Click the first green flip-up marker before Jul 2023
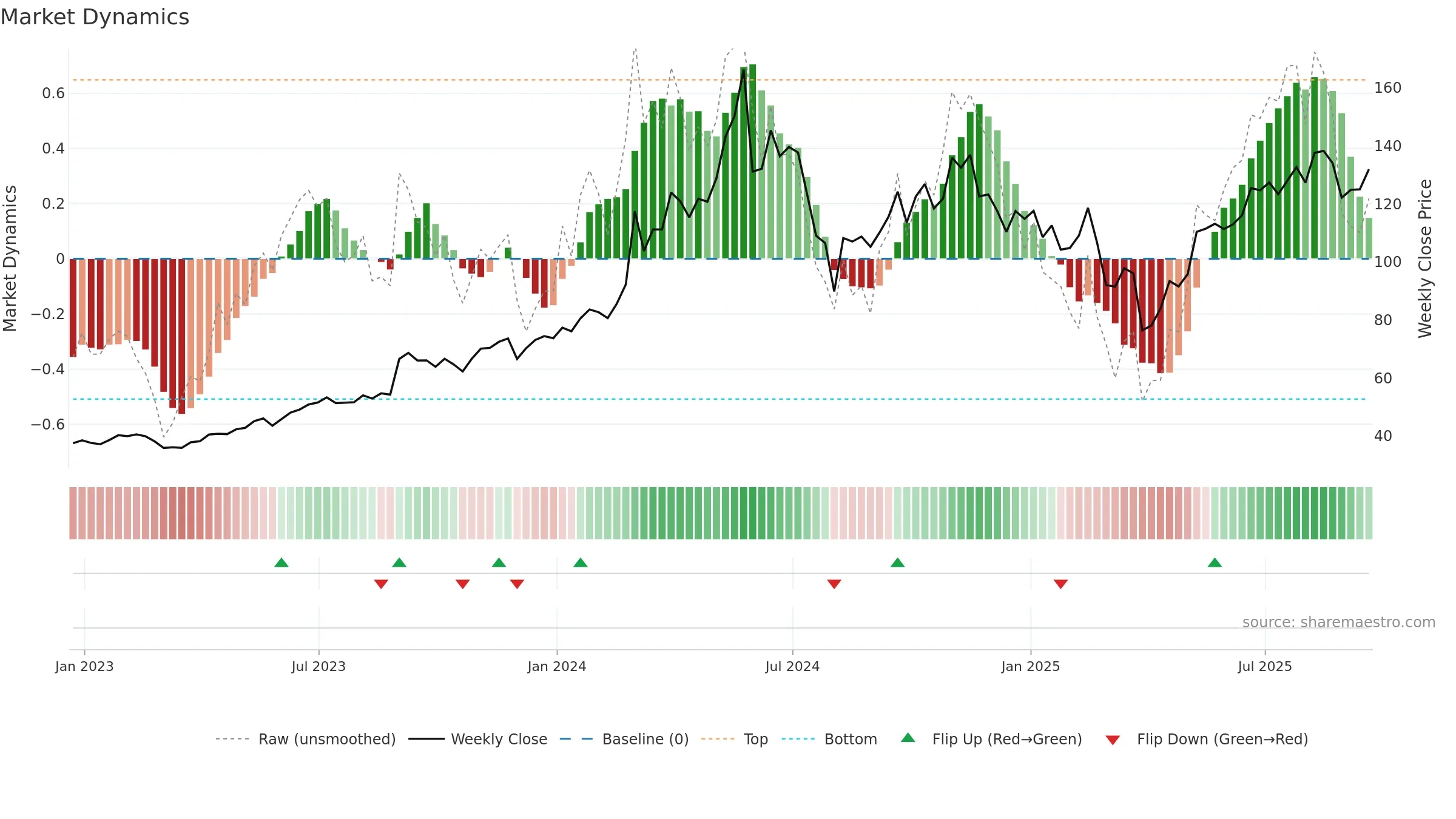Image resolution: width=1456 pixels, height=819 pixels. tap(281, 562)
